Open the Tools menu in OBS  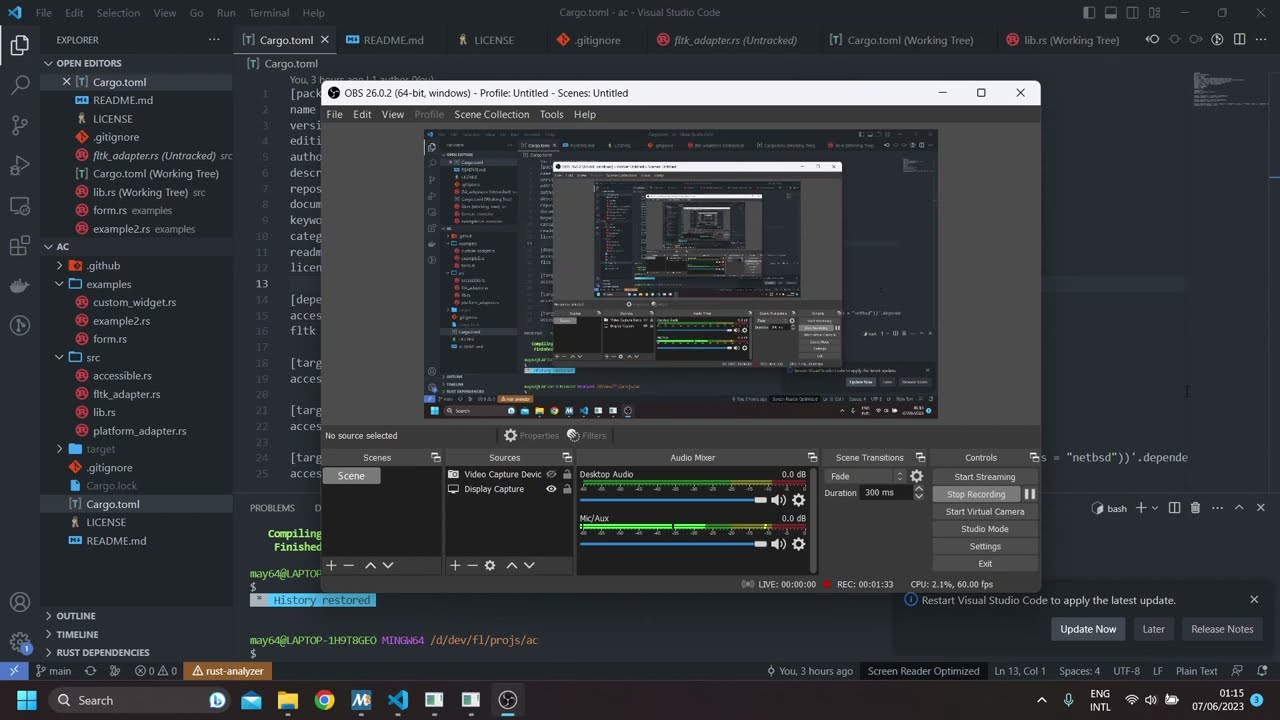click(x=552, y=114)
